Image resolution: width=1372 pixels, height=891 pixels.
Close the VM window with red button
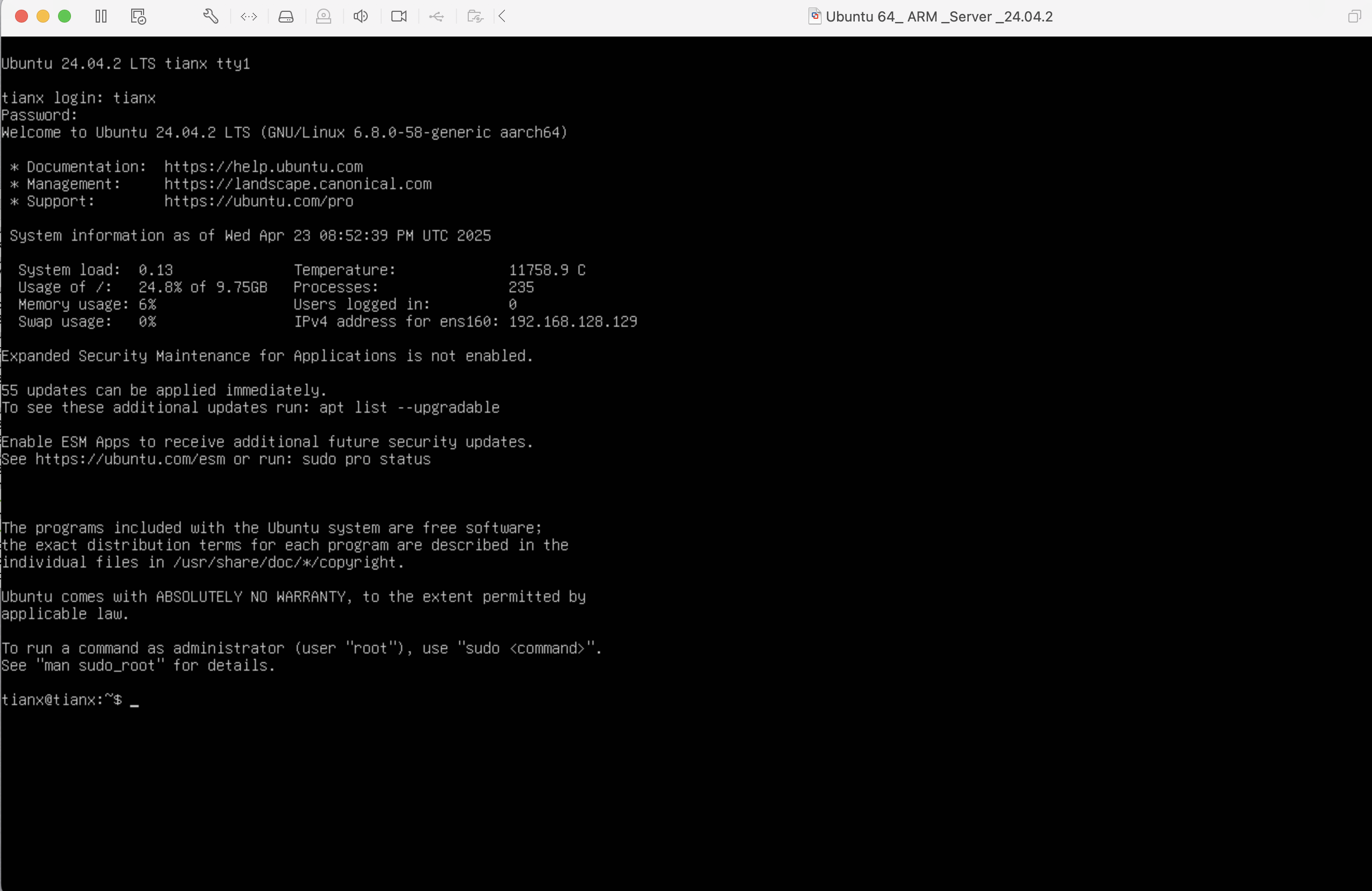[x=22, y=16]
